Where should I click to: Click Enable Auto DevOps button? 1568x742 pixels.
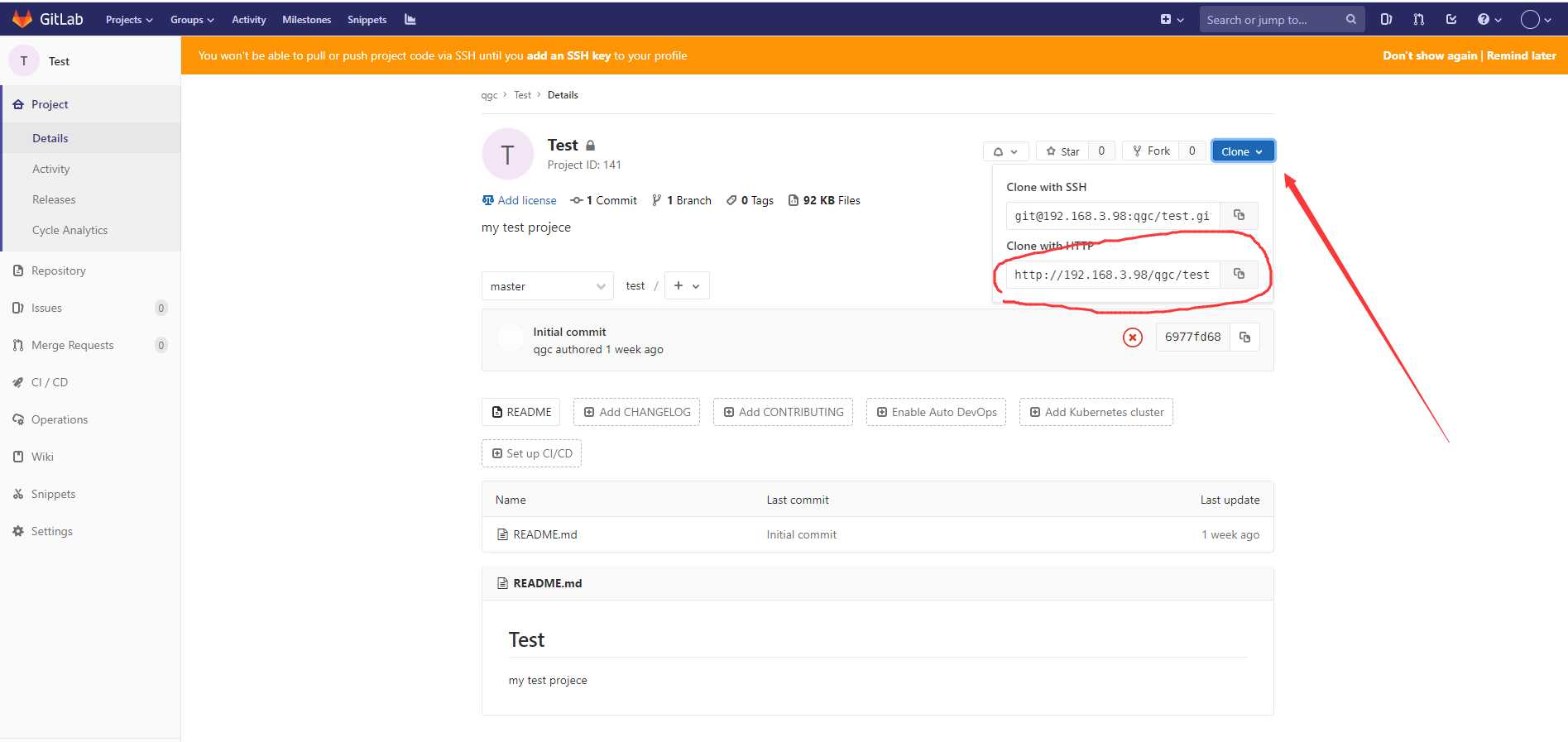point(936,412)
